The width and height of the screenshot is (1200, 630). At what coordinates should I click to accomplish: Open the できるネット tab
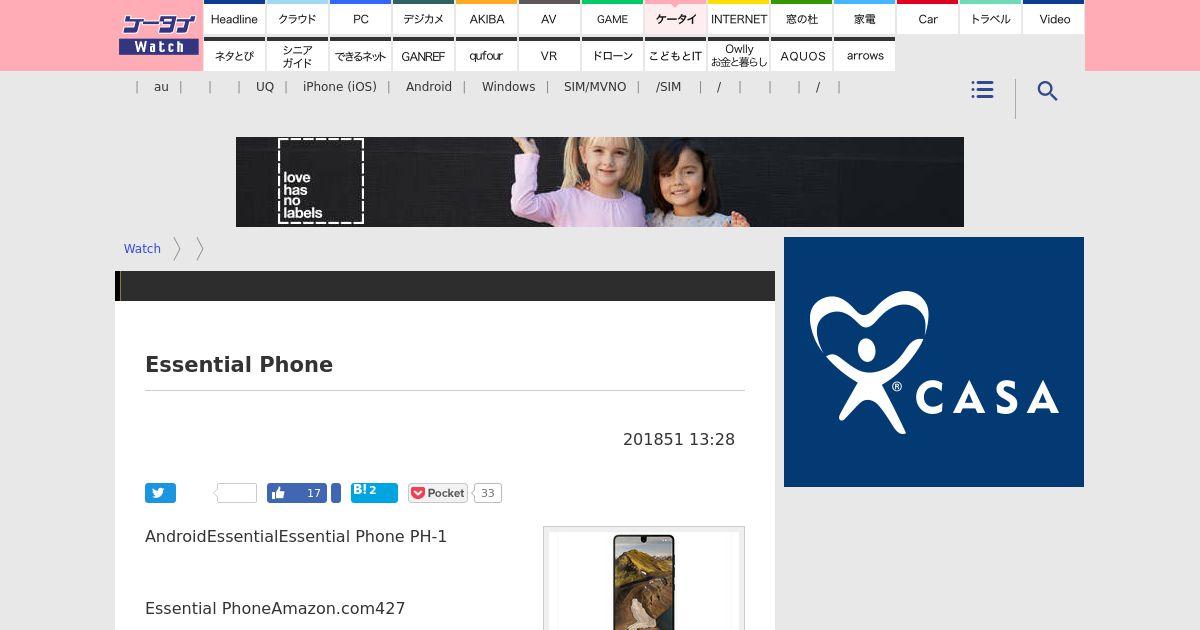[x=360, y=56]
